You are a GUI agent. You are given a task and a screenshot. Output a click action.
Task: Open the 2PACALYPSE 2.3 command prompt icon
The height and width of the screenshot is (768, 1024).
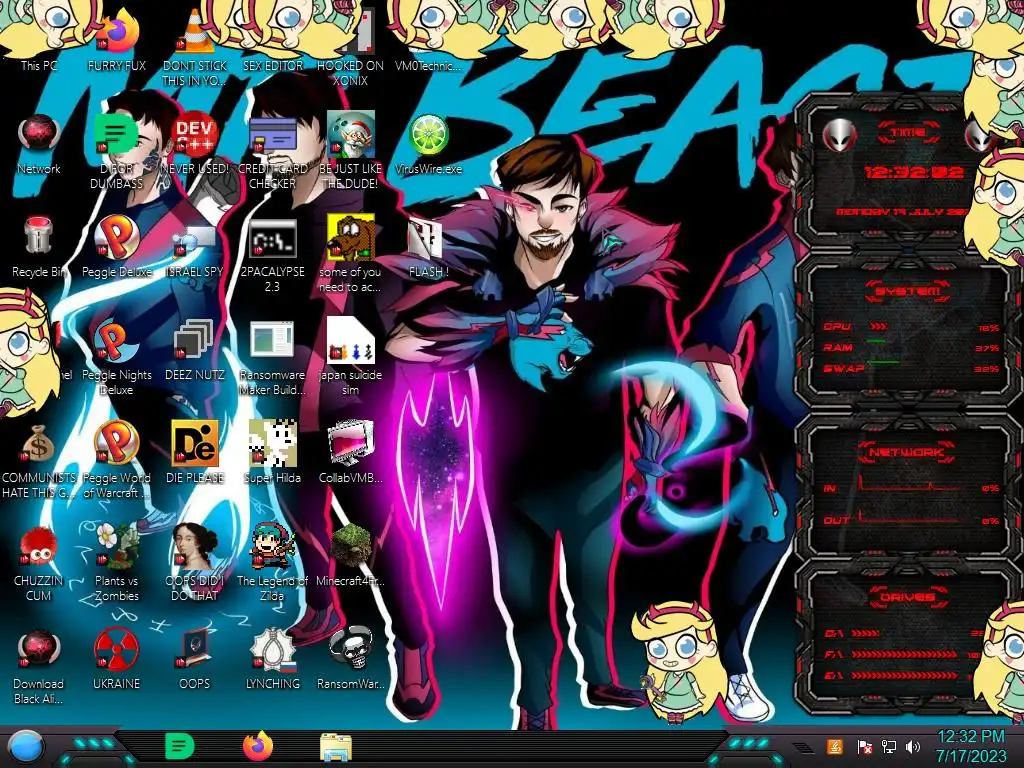point(272,255)
